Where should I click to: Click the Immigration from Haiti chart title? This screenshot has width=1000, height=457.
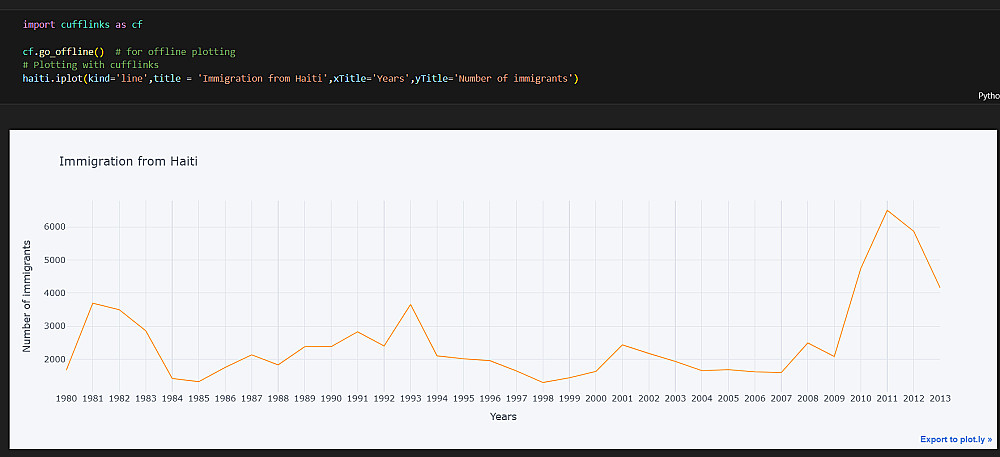pos(129,161)
